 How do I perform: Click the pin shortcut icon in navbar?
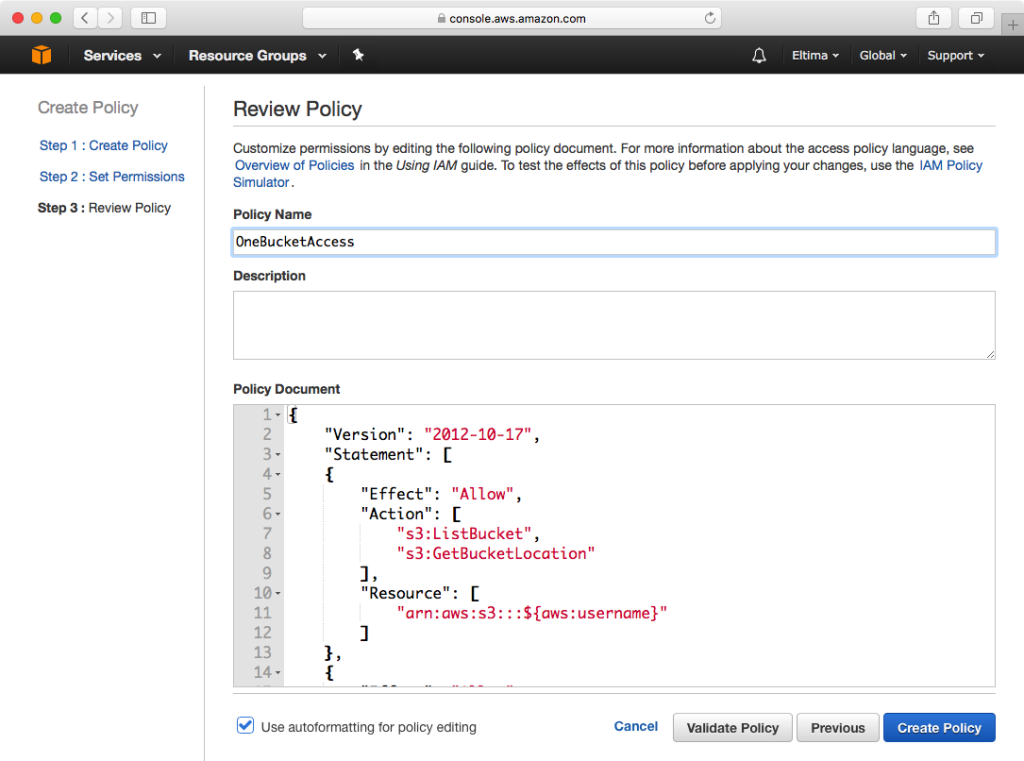pyautogui.click(x=358, y=55)
